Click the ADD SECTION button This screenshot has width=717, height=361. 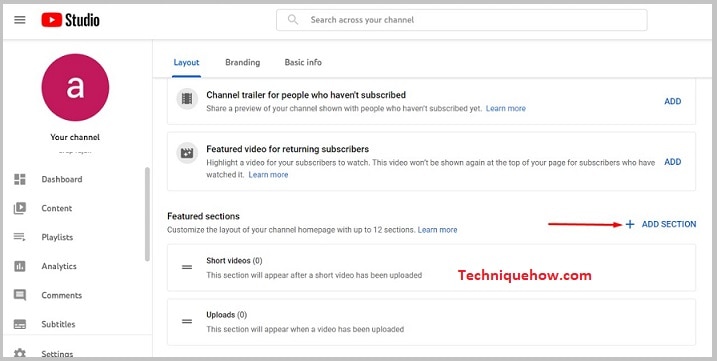[661, 224]
